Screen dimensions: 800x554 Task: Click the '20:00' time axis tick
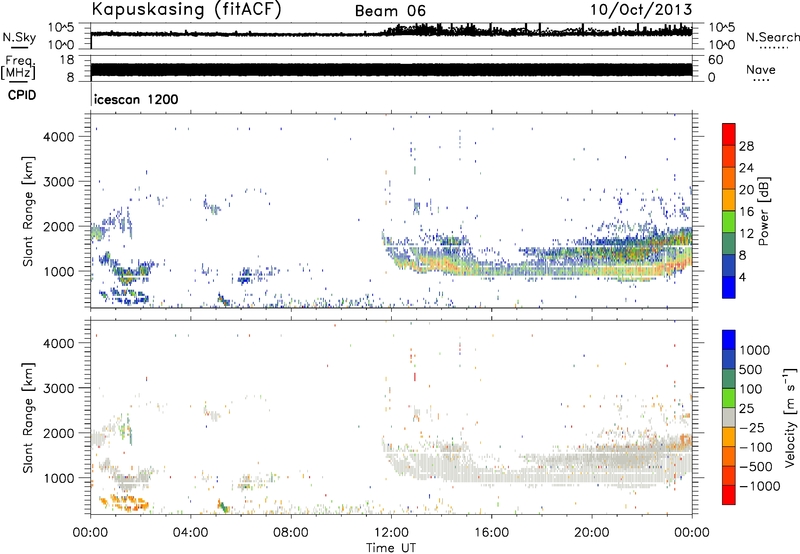tap(591, 533)
